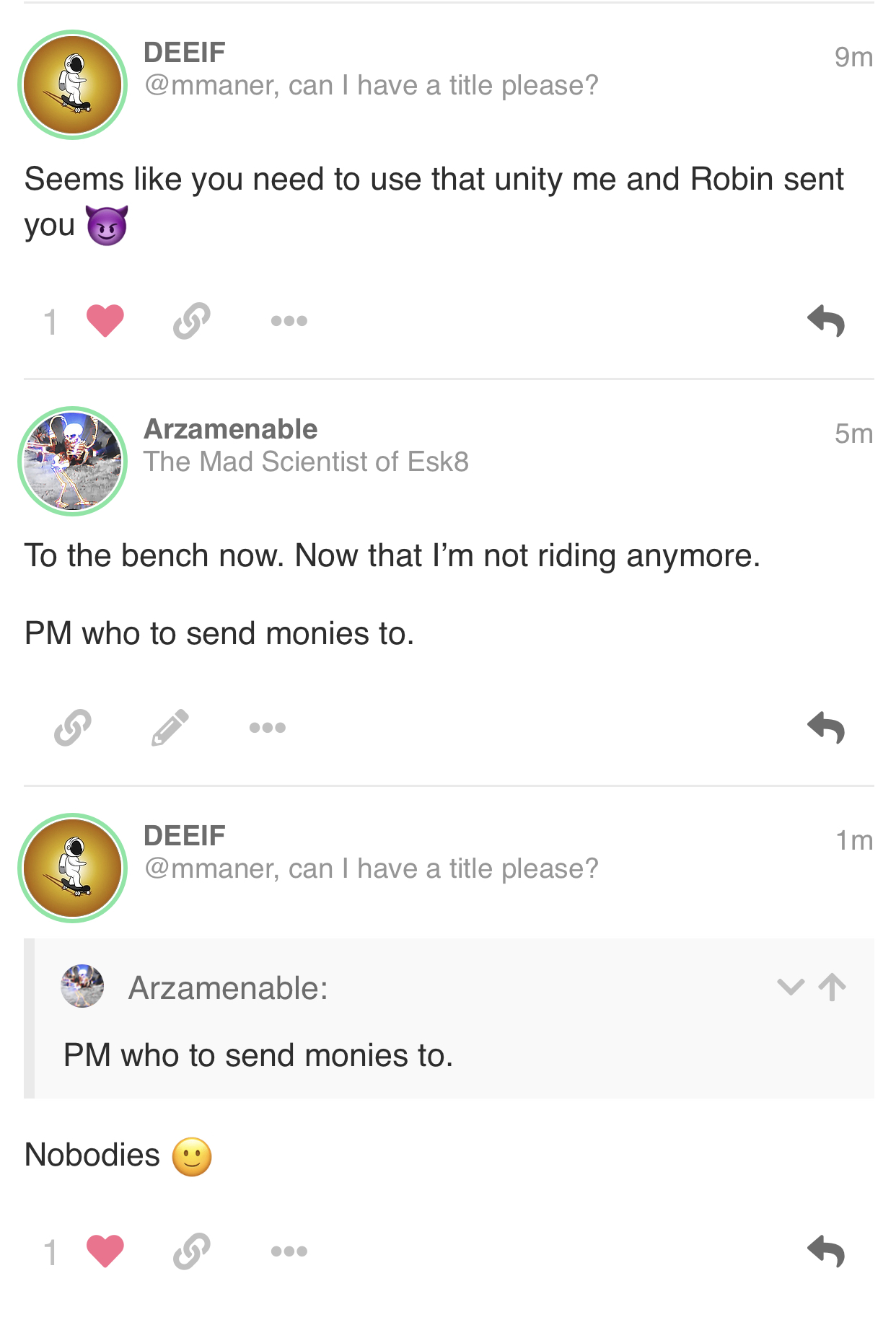Viewport: 896px width, 1325px height.
Task: Open Arzamenable's profile from username
Action: 231,429
